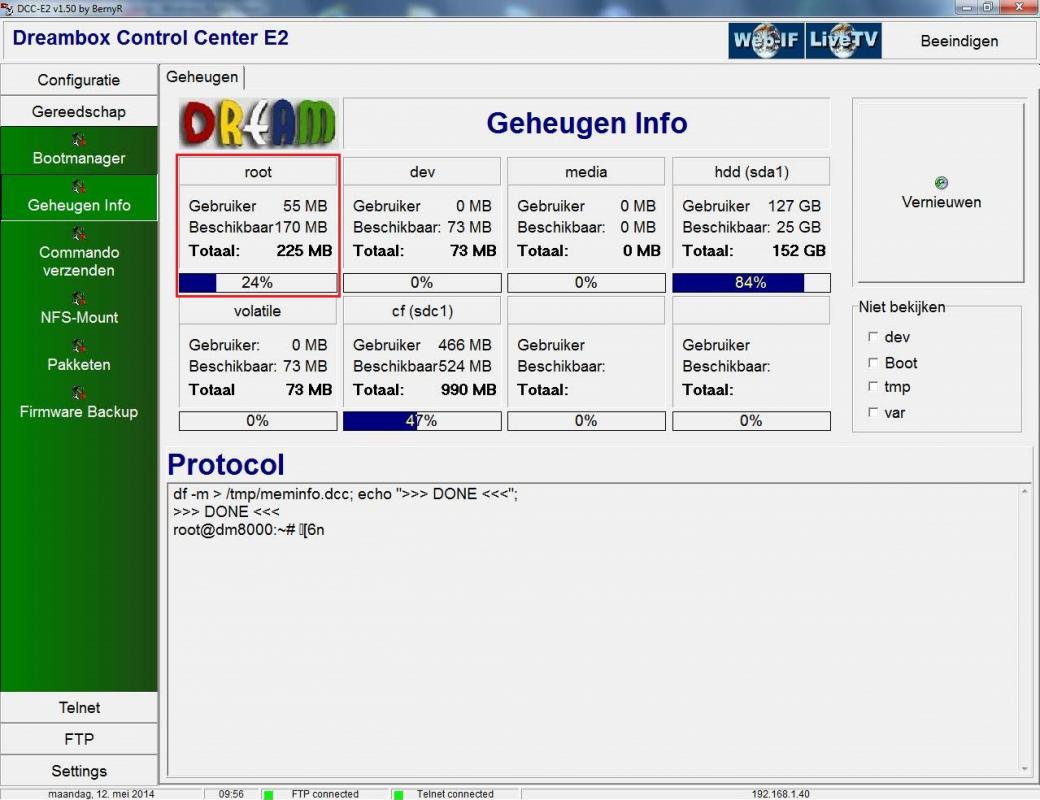Open the FTP section
1040x800 pixels.
click(x=79, y=739)
